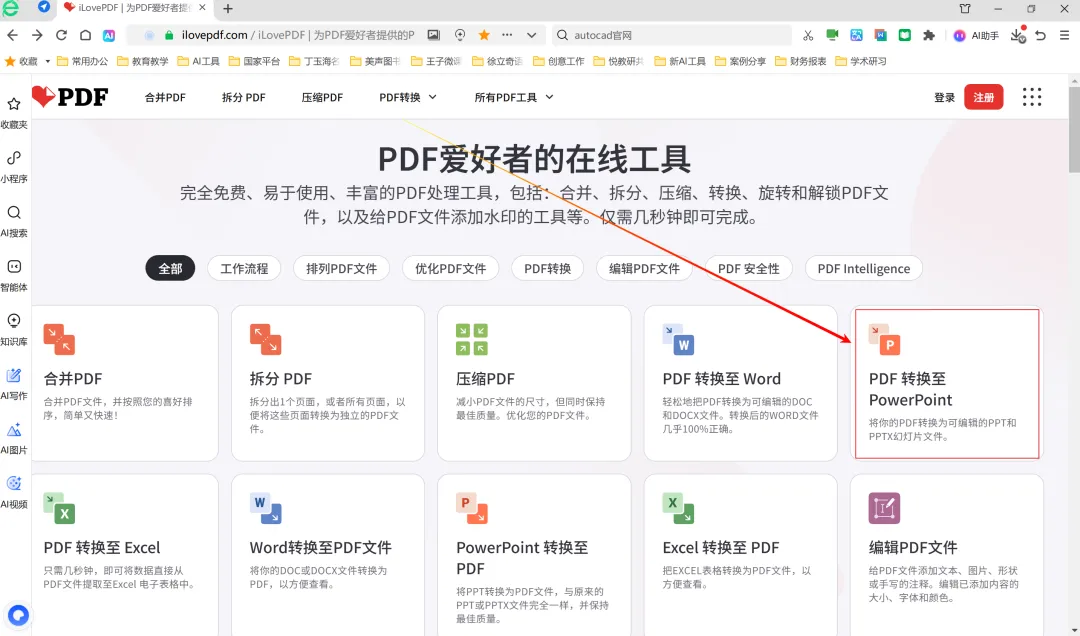1080x636 pixels.
Task: Select the 优化PDF文件 filter tab
Action: [x=450, y=269]
